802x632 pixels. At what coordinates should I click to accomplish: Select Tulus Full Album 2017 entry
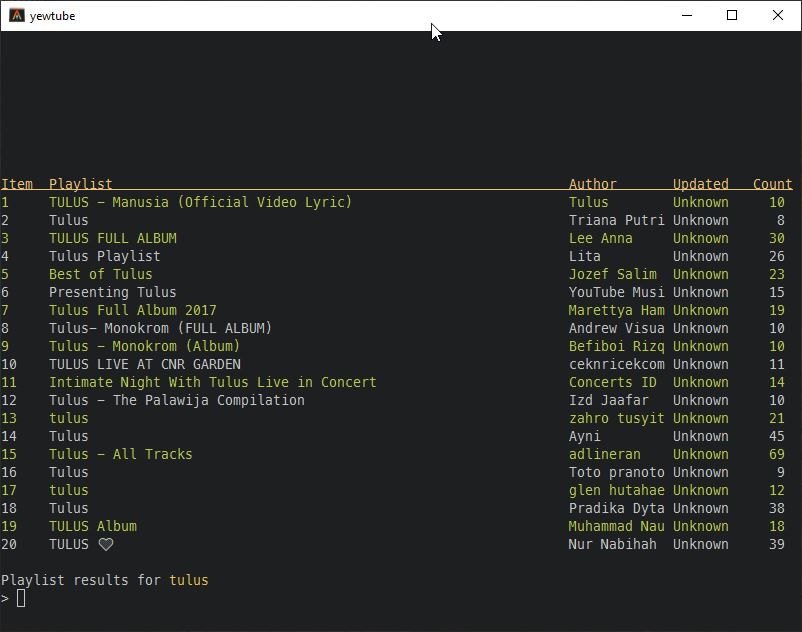tap(132, 310)
